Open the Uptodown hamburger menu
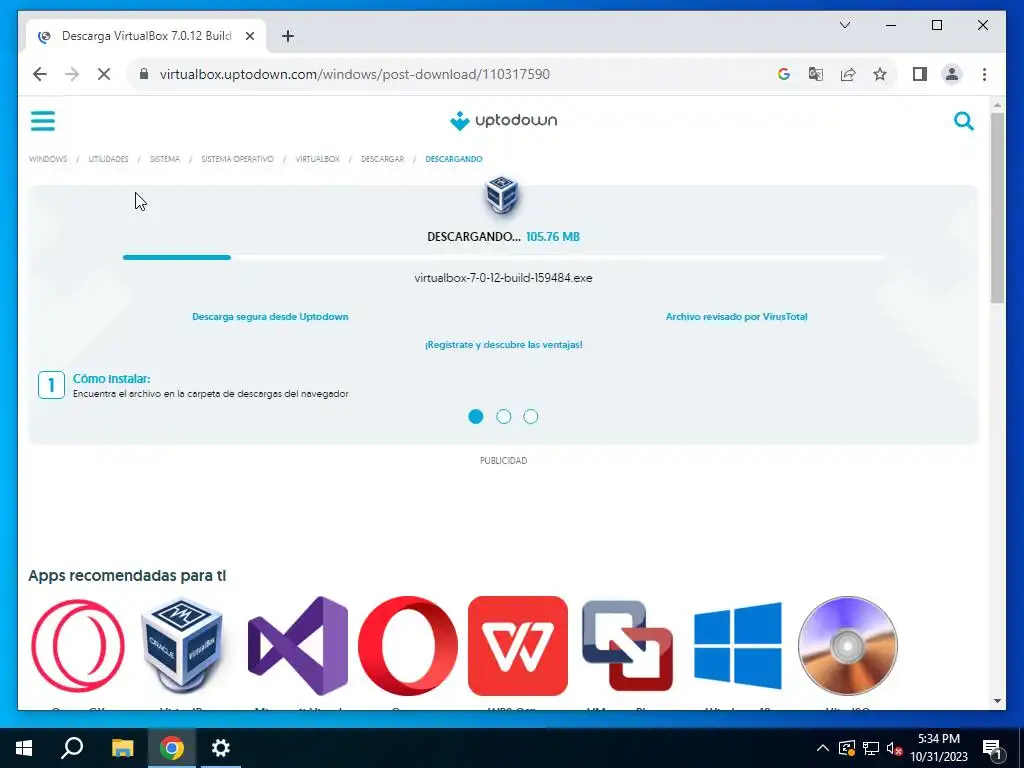 tap(43, 121)
